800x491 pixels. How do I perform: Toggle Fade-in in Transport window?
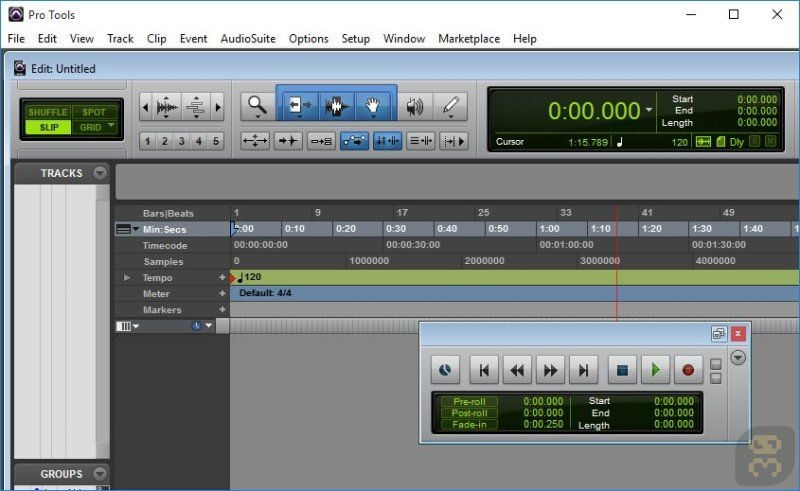[x=469, y=425]
